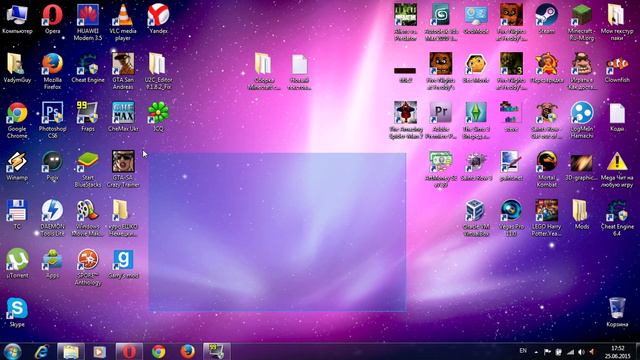Open the Garry's Mod shortcut
The height and width of the screenshot is (360, 640).
coord(123,264)
